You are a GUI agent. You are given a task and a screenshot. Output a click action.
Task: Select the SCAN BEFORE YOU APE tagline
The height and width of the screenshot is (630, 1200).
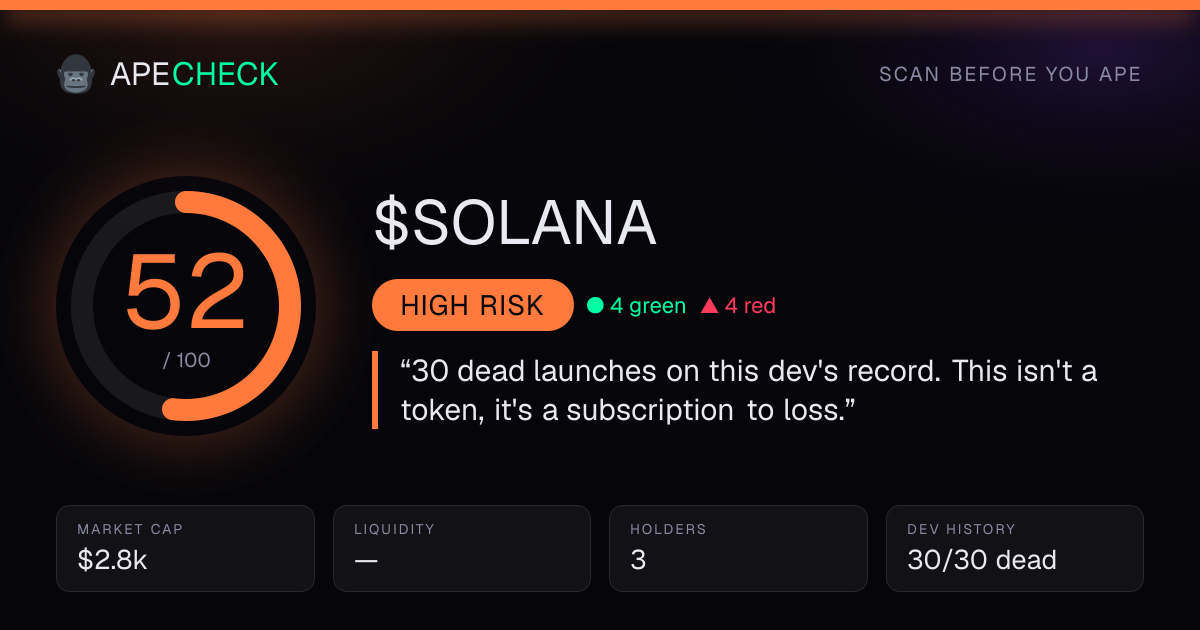[1010, 75]
